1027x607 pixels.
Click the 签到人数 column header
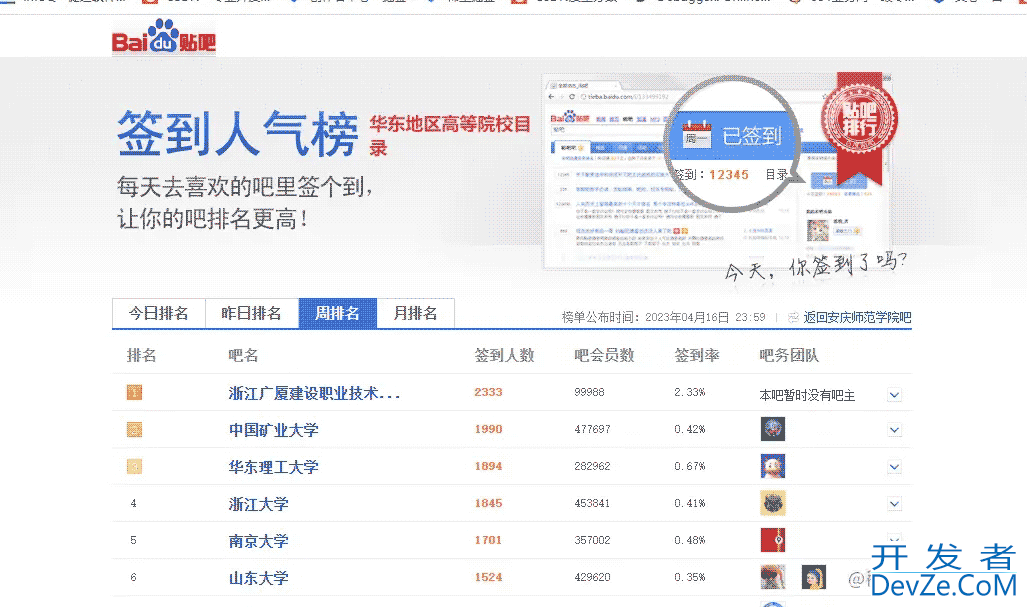[504, 356]
